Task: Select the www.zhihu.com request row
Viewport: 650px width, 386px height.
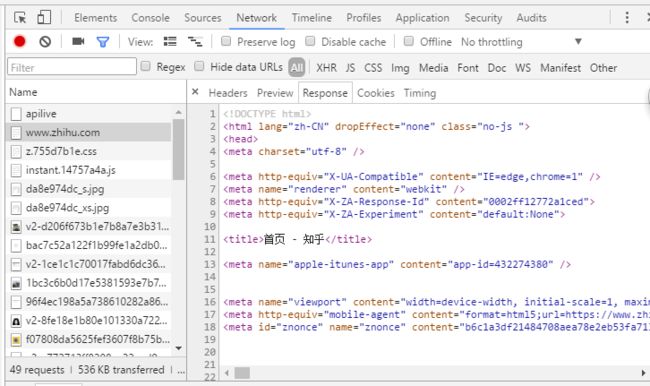Action: [89, 133]
